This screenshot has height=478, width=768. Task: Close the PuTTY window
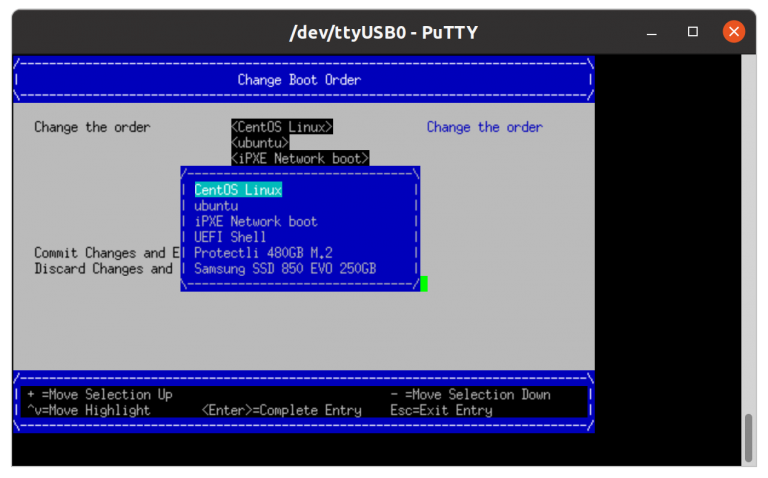(734, 32)
